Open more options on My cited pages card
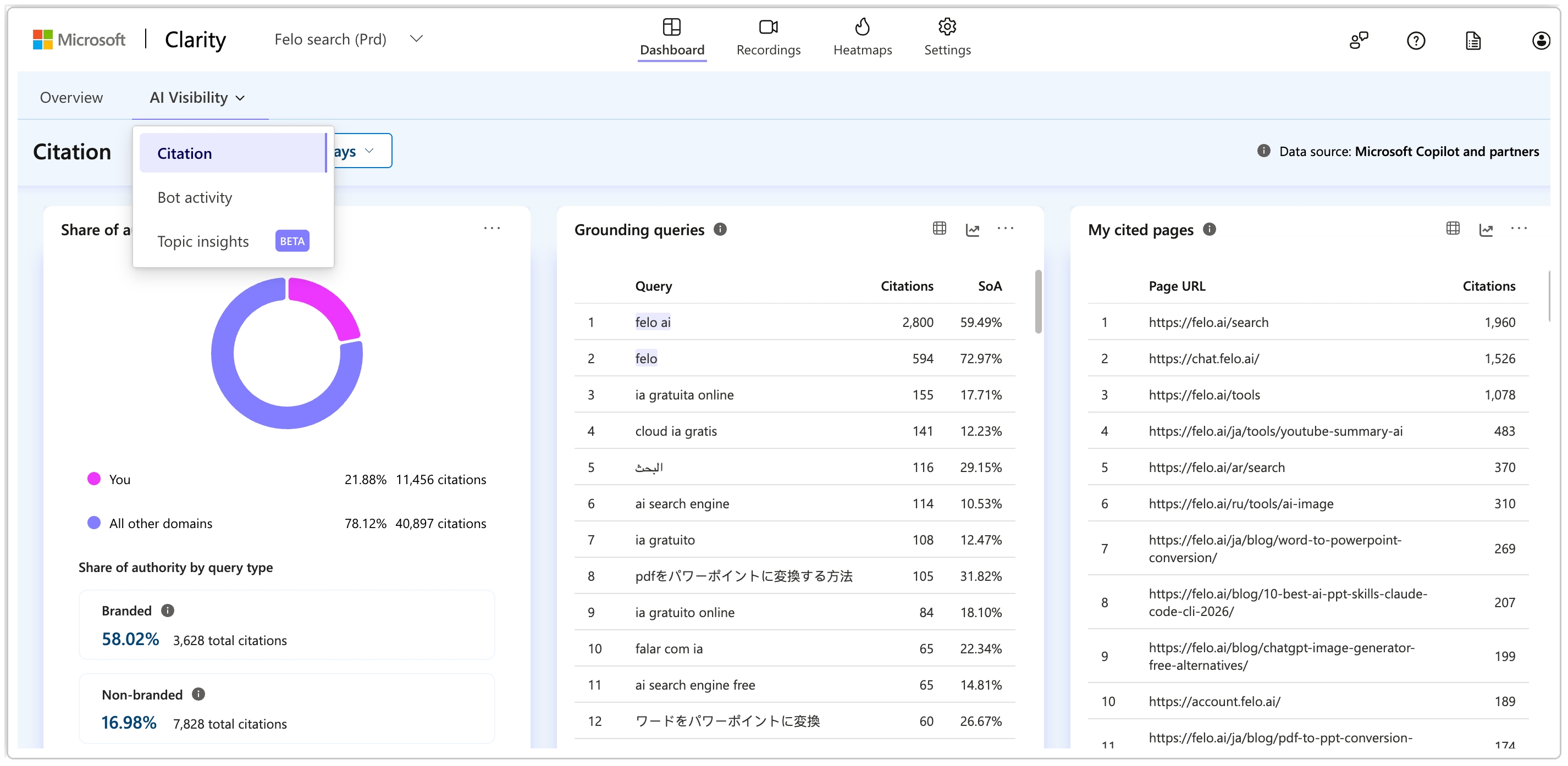The width and height of the screenshot is (1568, 766). 1519,229
